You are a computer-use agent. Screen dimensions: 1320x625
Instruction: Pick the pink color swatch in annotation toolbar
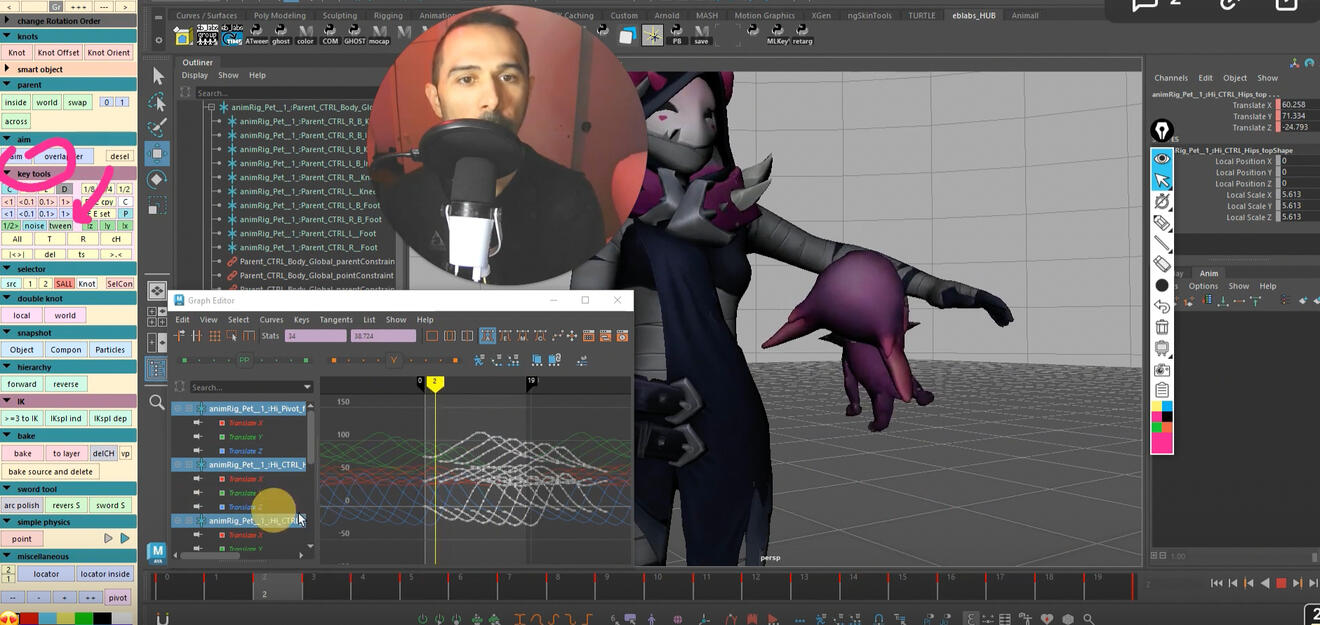tap(1162, 442)
